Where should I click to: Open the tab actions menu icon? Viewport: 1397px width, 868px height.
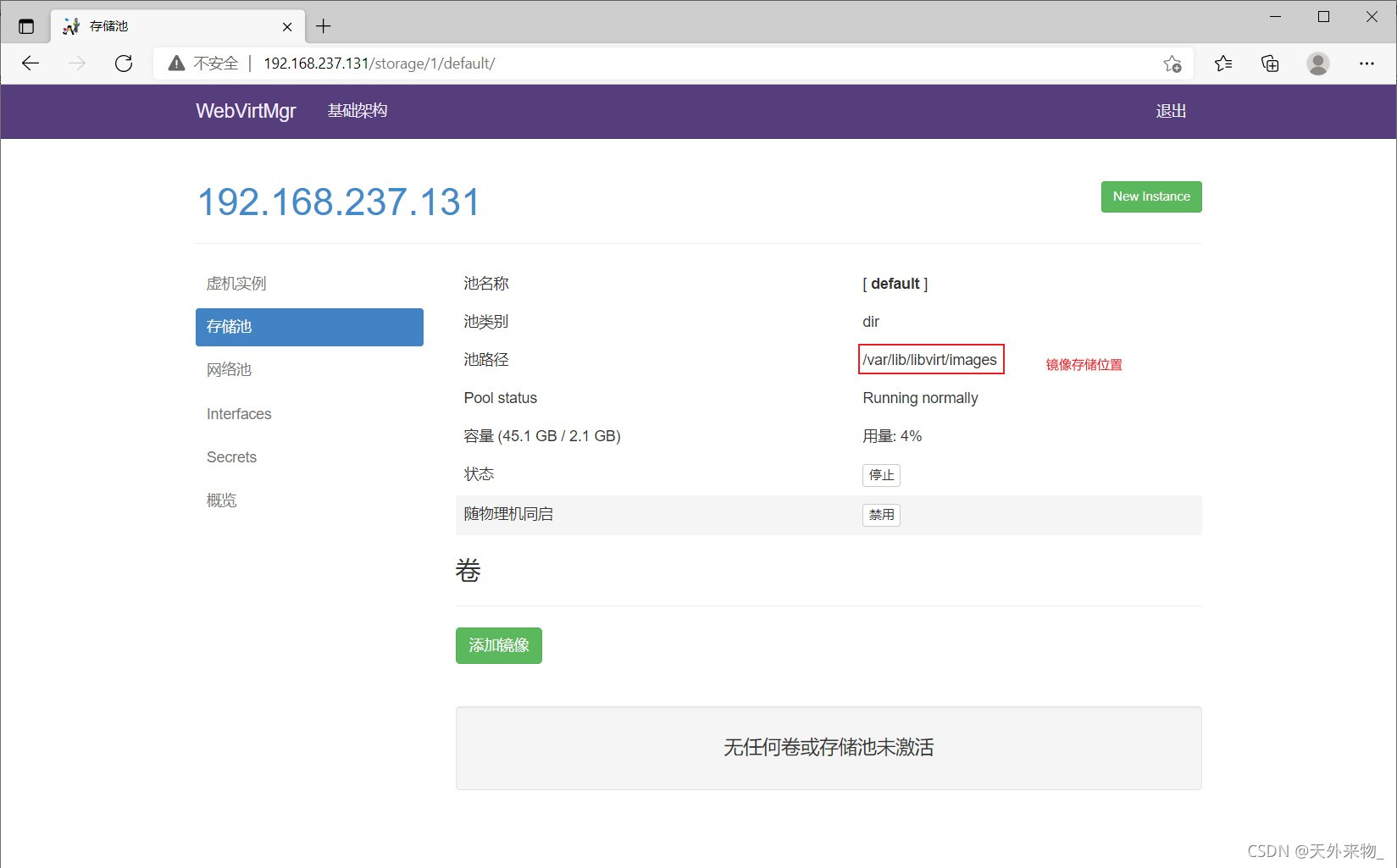[26, 26]
